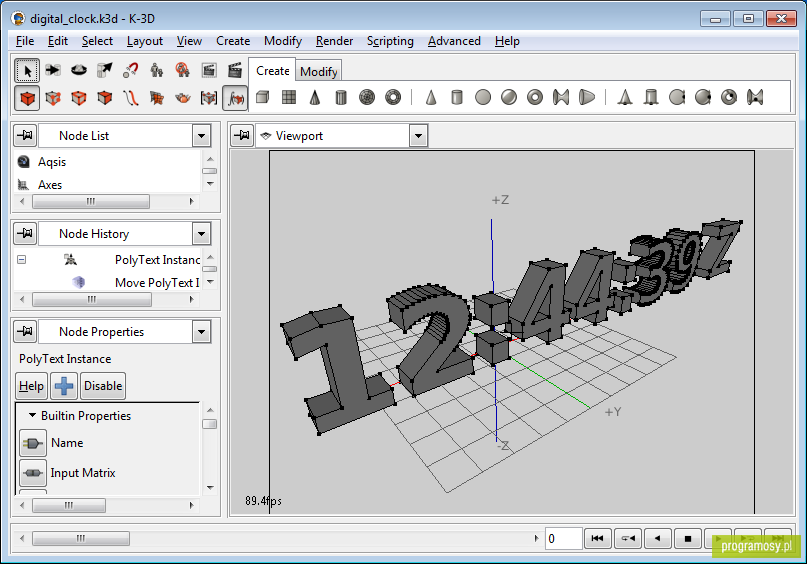Viewport: 807px width, 564px height.
Task: Click the magnet Snap tool
Action: [130, 70]
